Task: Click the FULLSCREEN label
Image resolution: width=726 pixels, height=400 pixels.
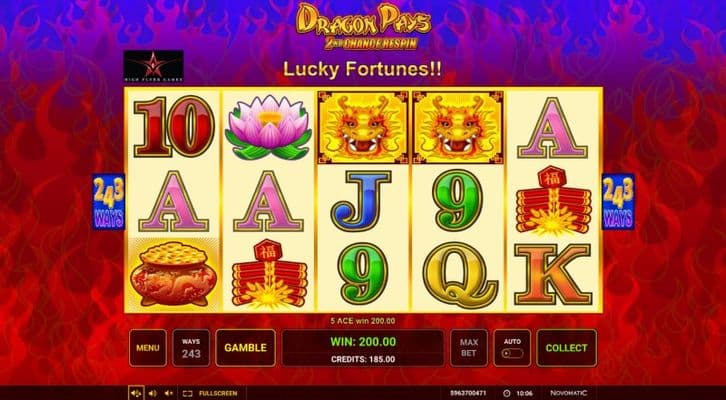Action: (218, 394)
